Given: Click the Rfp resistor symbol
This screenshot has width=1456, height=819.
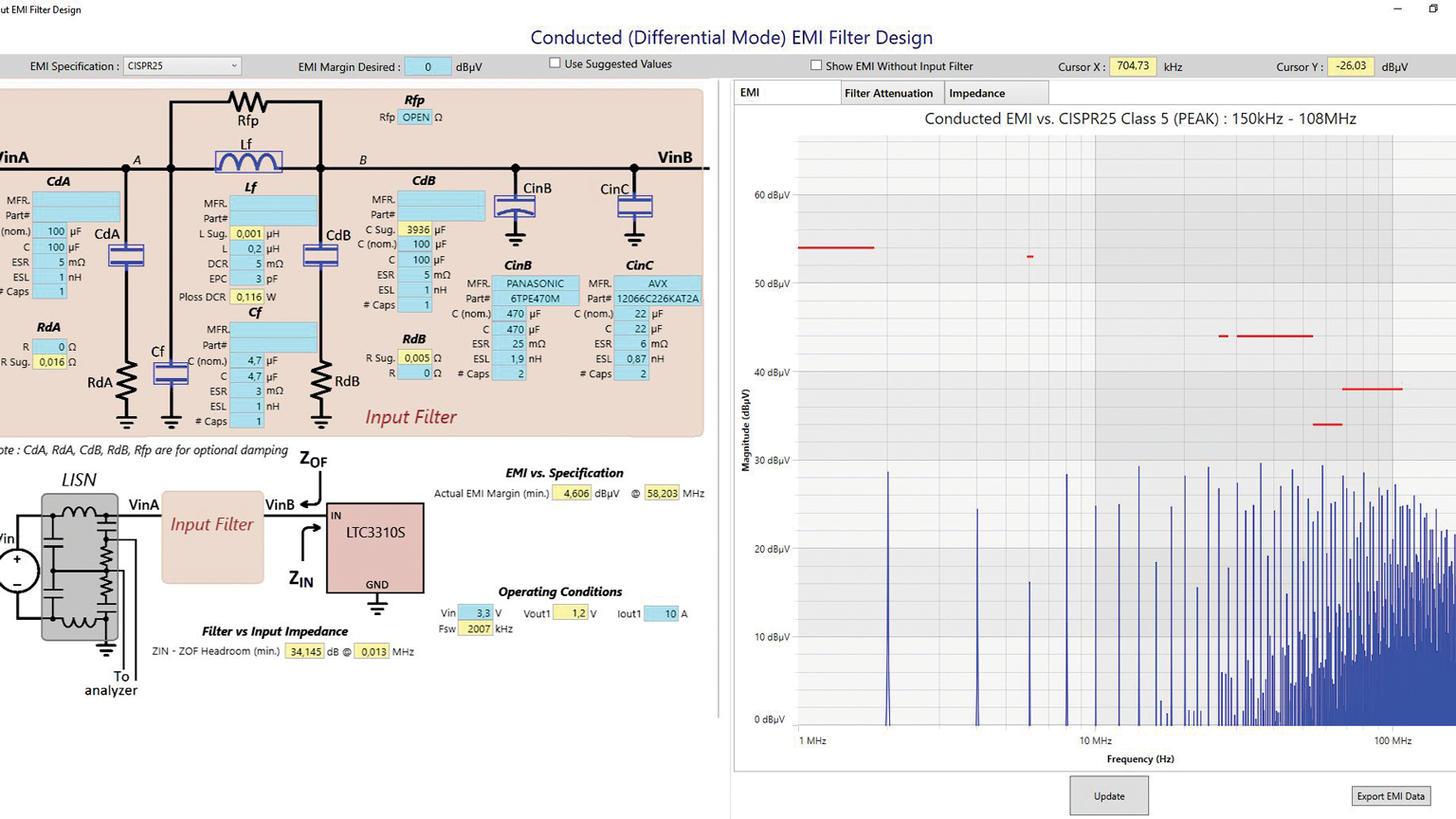Looking at the screenshot, I should [247, 101].
